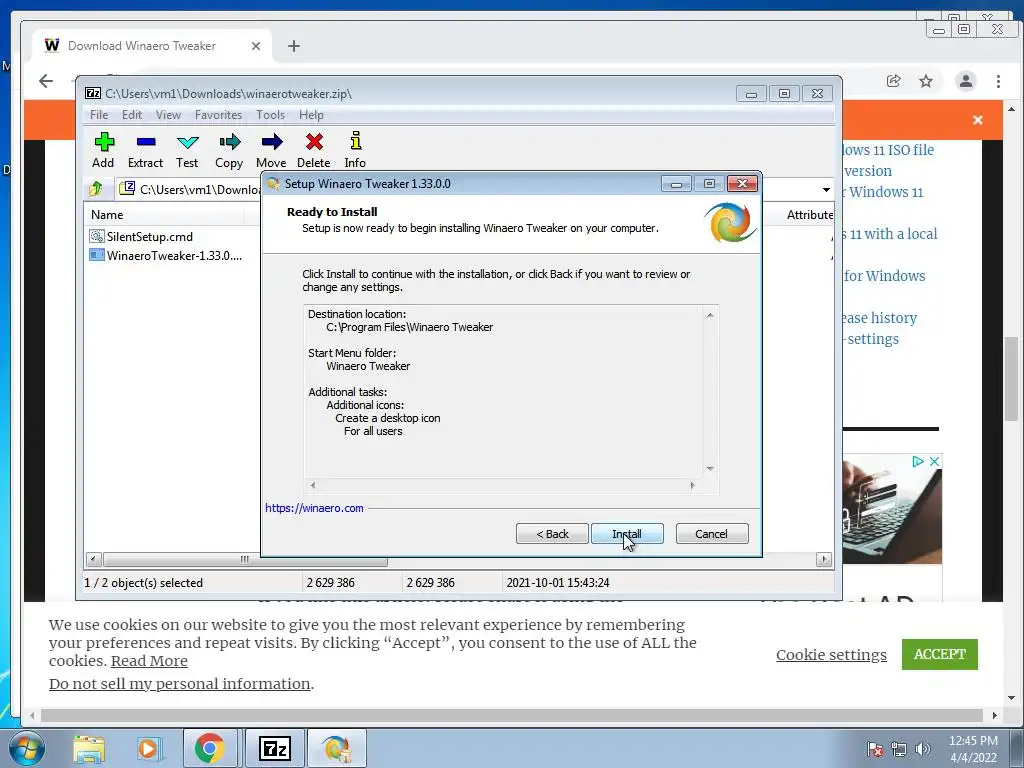The image size is (1024, 768).
Task: Go up one folder level in 7-Zip
Action: coord(96,189)
